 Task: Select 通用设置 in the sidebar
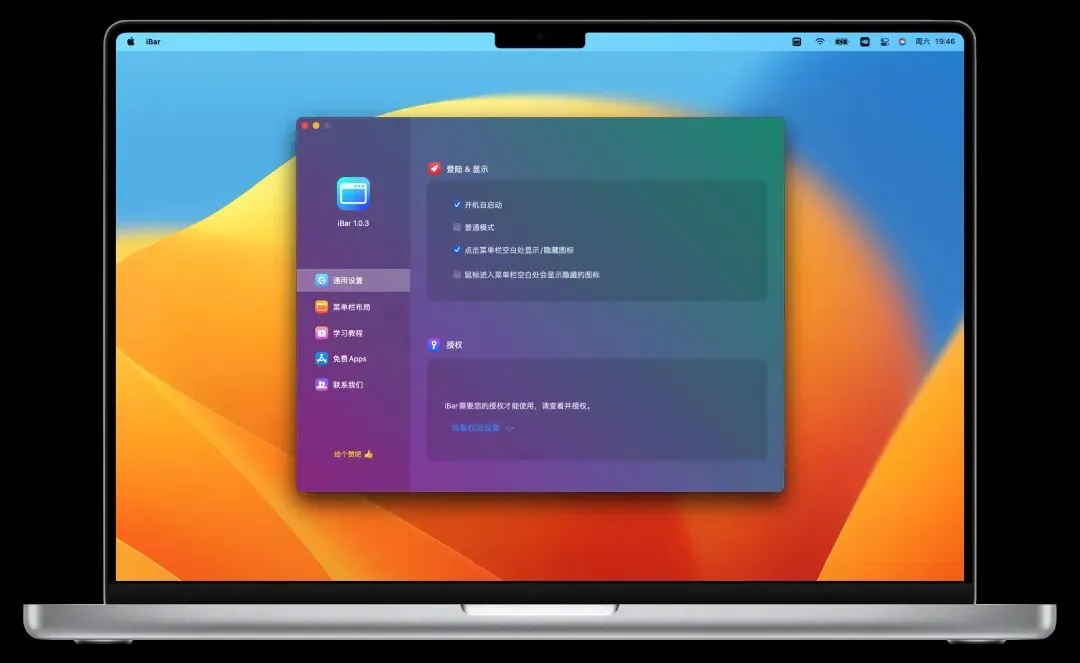pyautogui.click(x=353, y=280)
